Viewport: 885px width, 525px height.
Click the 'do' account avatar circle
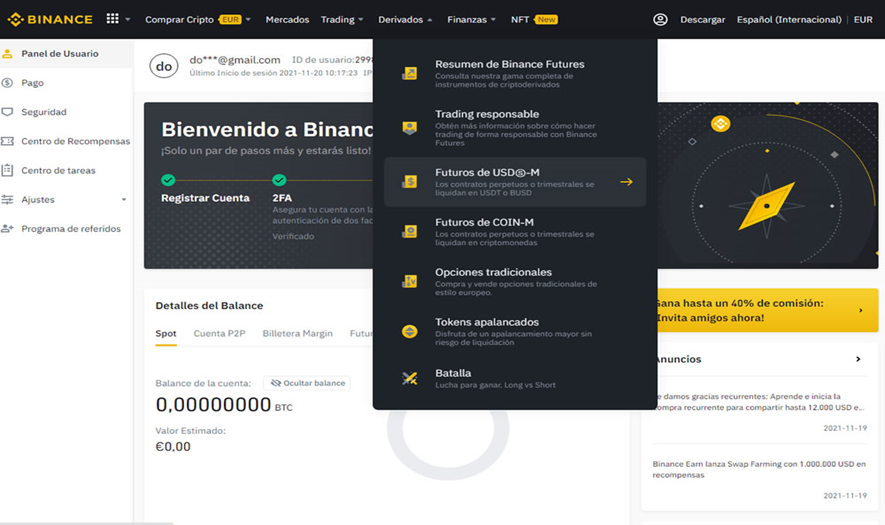coord(164,67)
